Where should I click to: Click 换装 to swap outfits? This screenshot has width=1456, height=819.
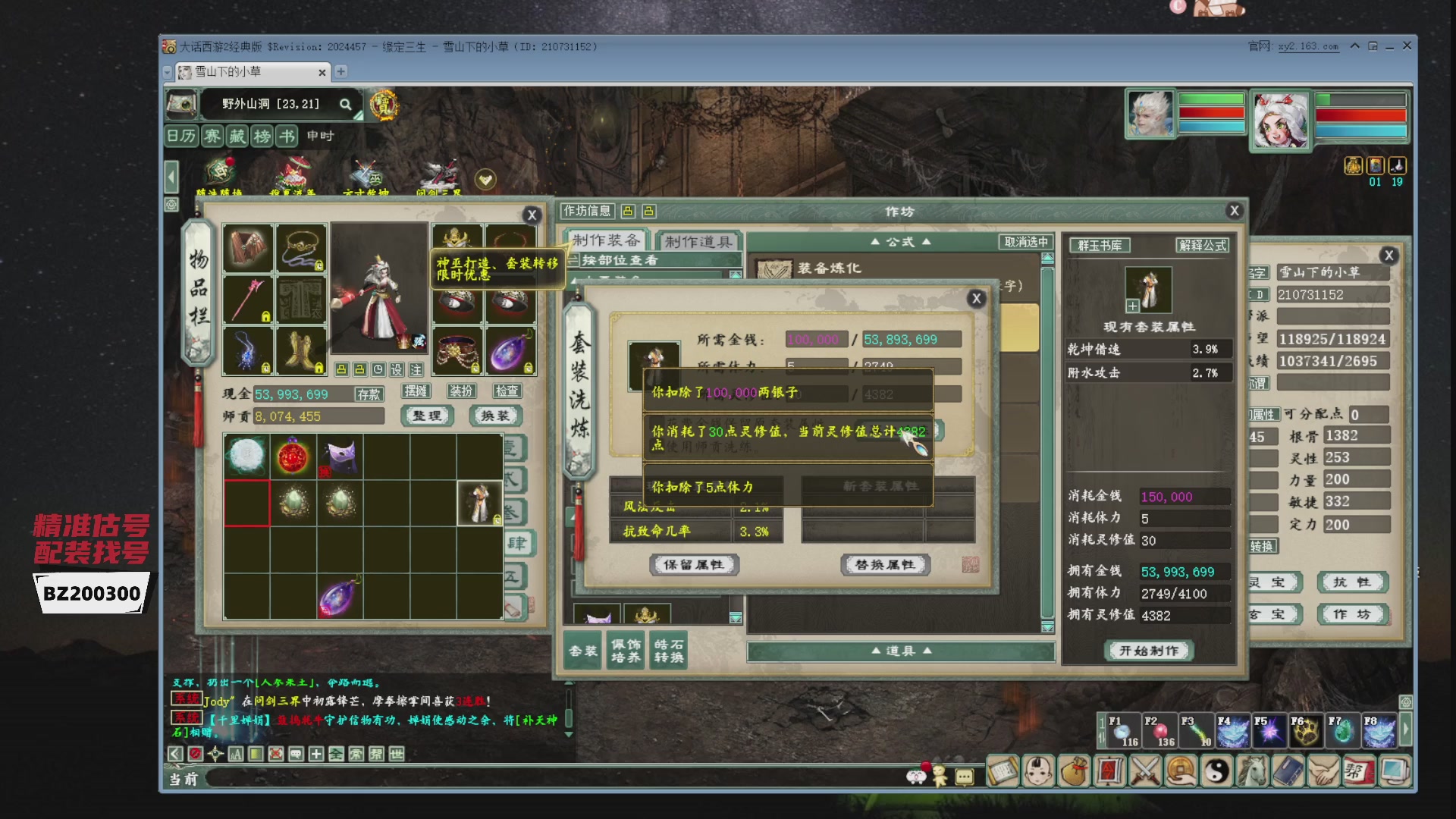coord(495,416)
